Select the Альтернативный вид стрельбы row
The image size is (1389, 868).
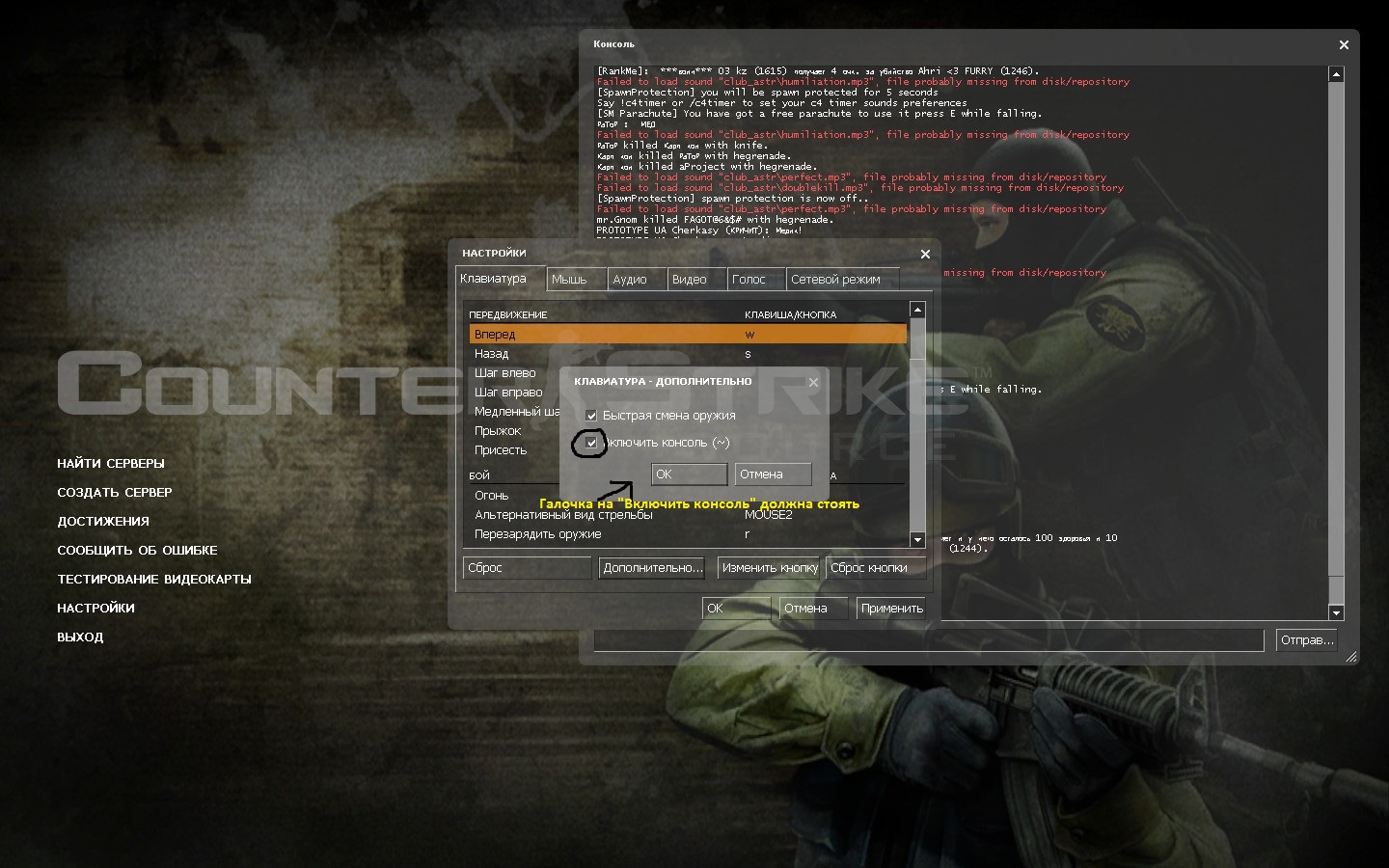[x=688, y=515]
